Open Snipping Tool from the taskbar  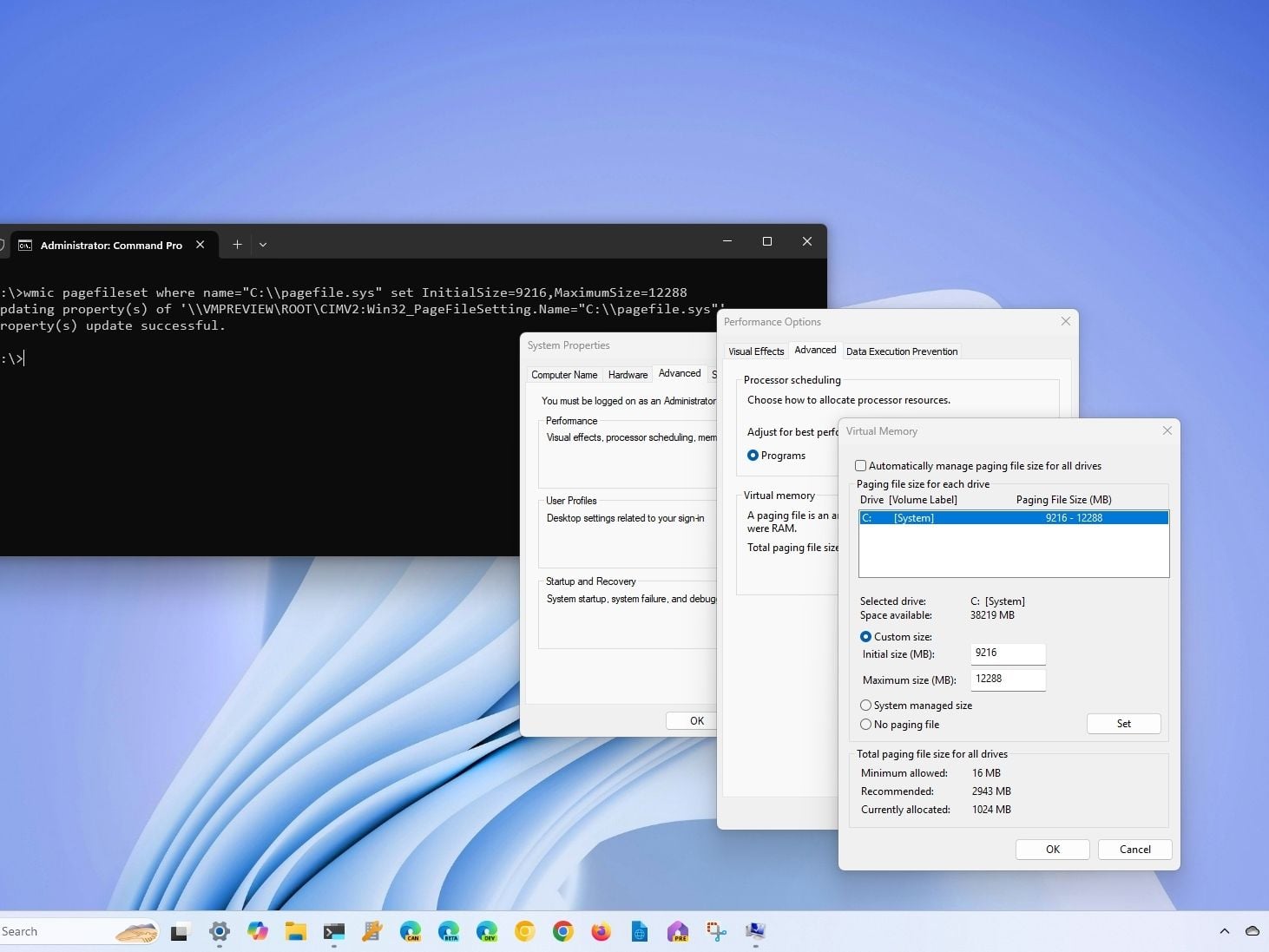pyautogui.click(x=716, y=932)
